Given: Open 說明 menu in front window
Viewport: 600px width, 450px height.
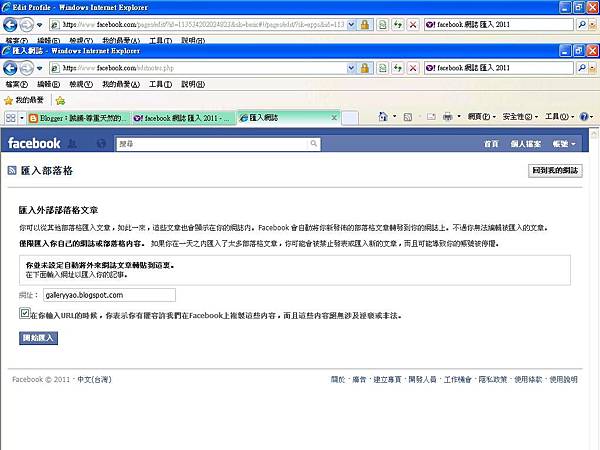Looking at the screenshot, I should tap(193, 84).
